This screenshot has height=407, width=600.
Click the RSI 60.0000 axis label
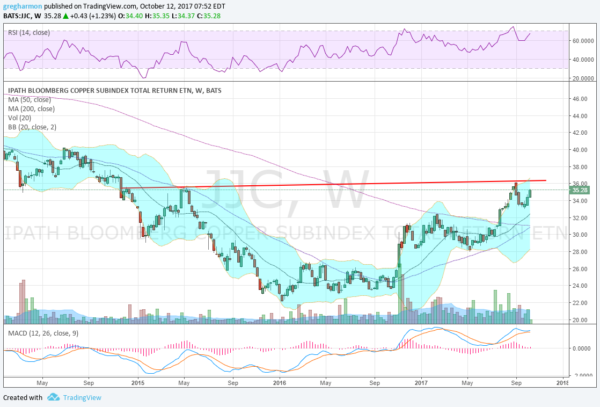583,41
